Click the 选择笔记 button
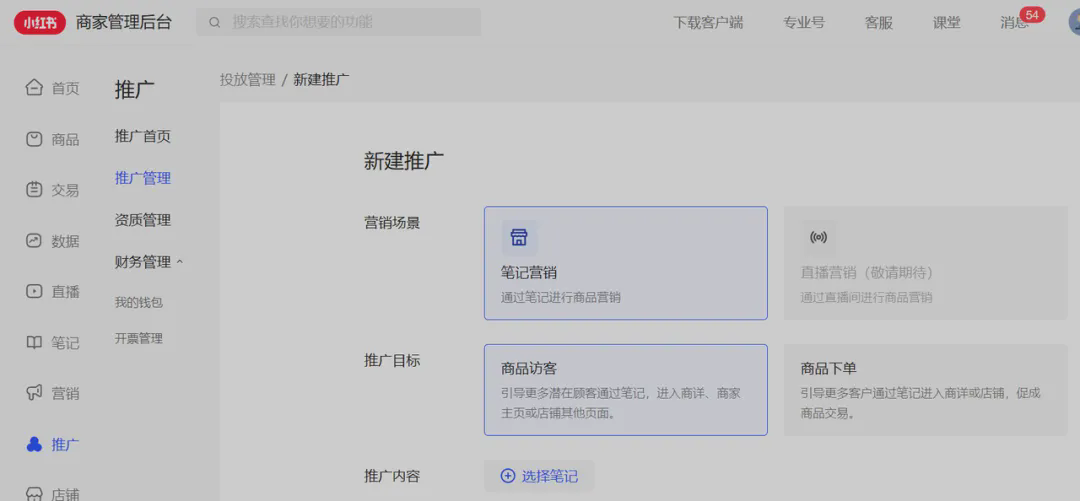 click(x=539, y=476)
